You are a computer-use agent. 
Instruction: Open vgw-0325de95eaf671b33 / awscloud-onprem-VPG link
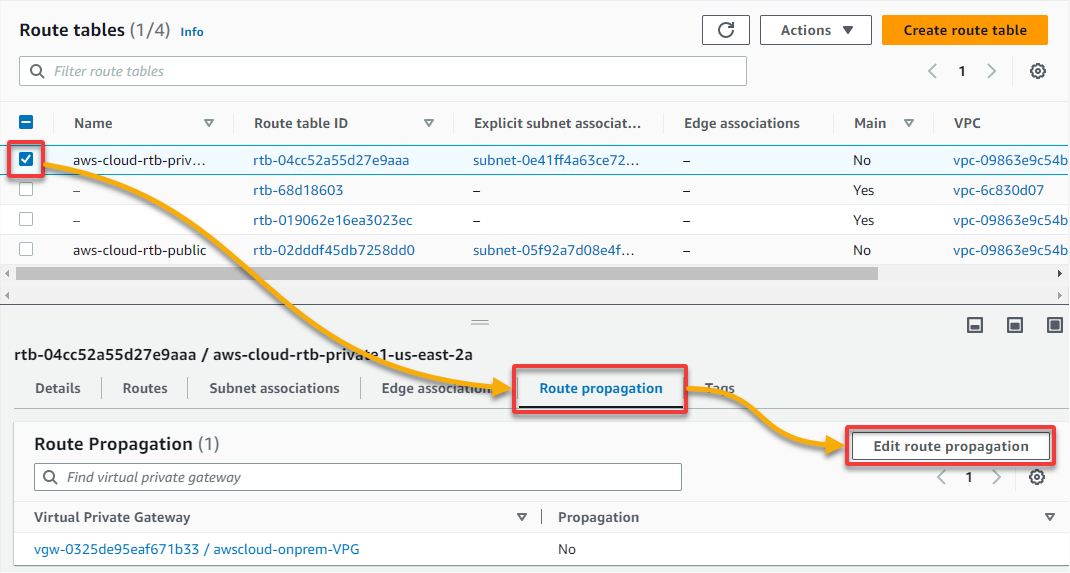[197, 549]
